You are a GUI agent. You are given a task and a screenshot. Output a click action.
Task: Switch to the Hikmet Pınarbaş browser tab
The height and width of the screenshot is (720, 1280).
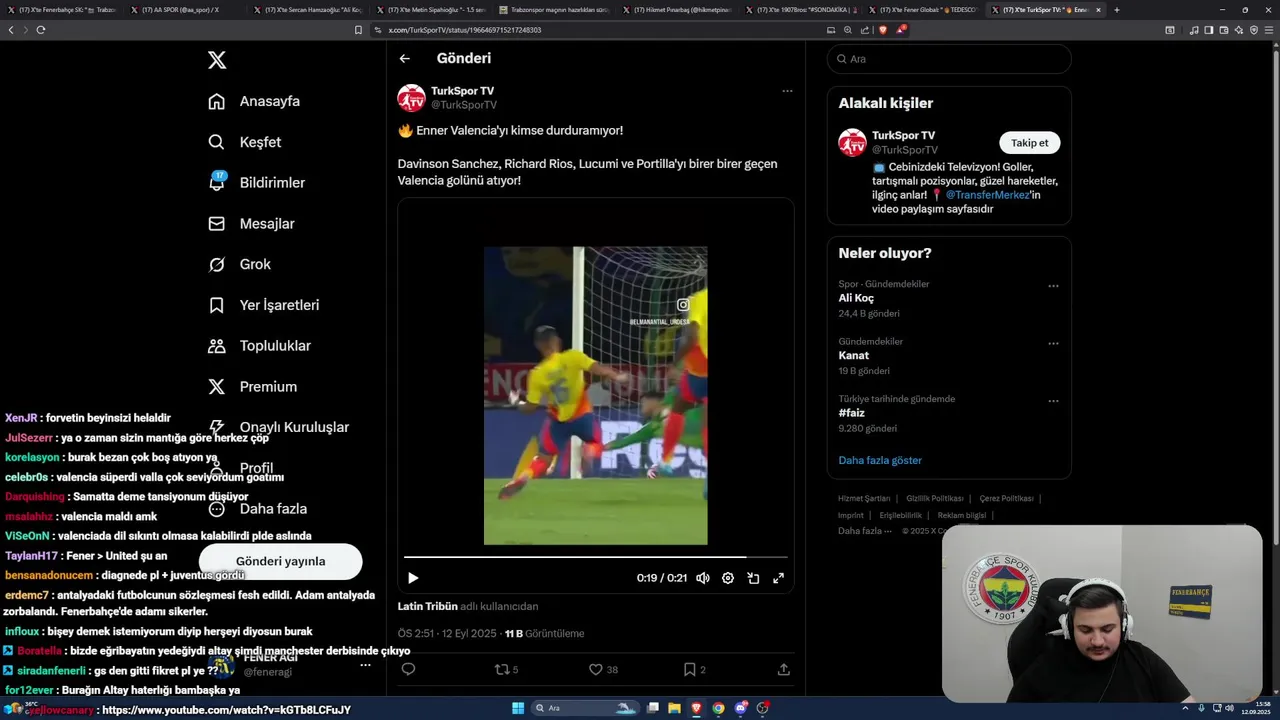(678, 9)
